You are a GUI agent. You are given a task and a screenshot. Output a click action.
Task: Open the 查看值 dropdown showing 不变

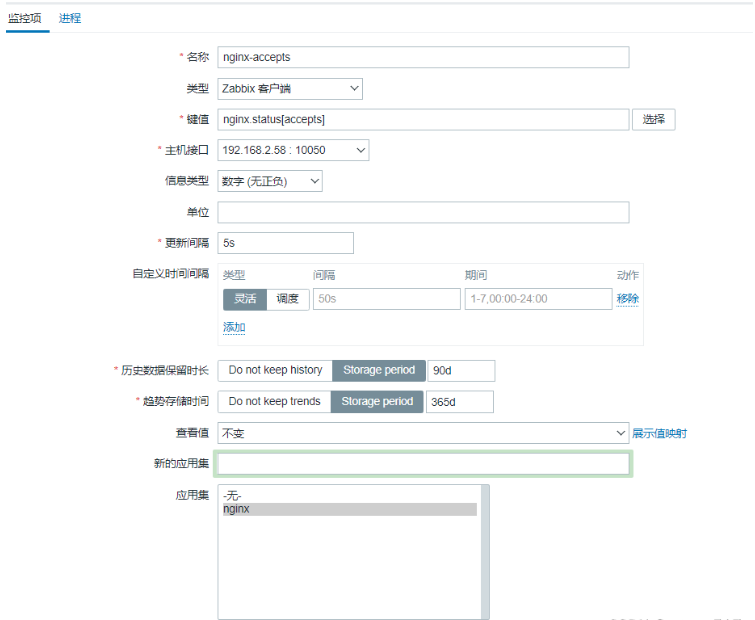[x=423, y=433]
